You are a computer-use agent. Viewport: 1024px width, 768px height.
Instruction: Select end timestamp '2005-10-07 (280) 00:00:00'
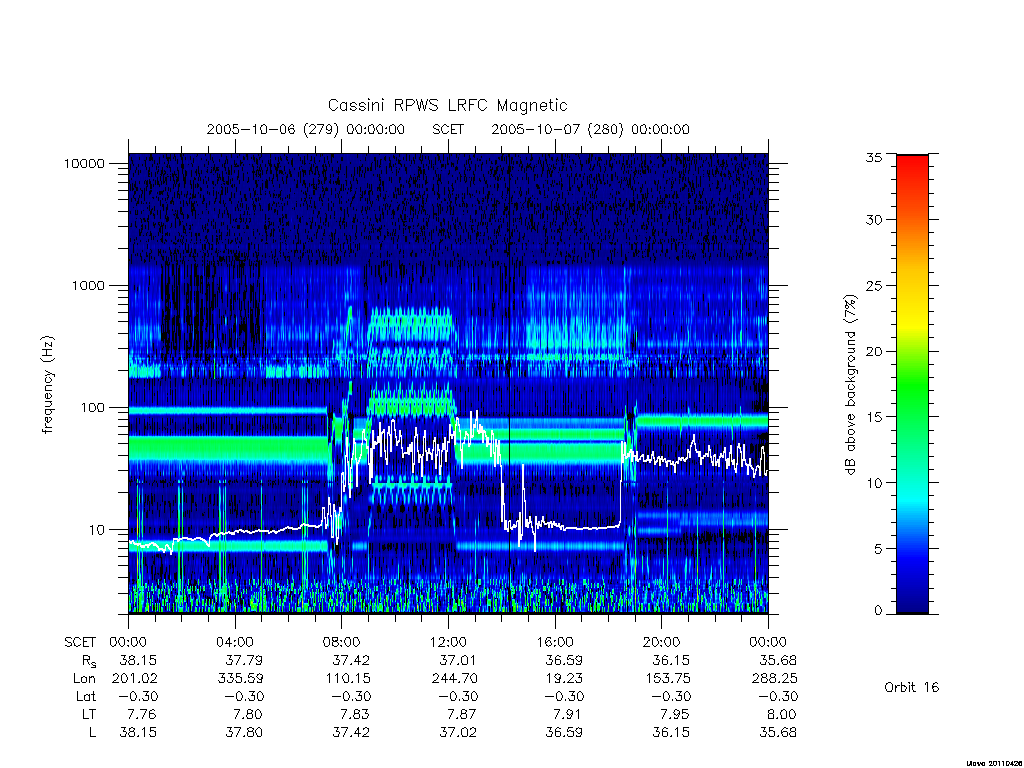[590, 129]
